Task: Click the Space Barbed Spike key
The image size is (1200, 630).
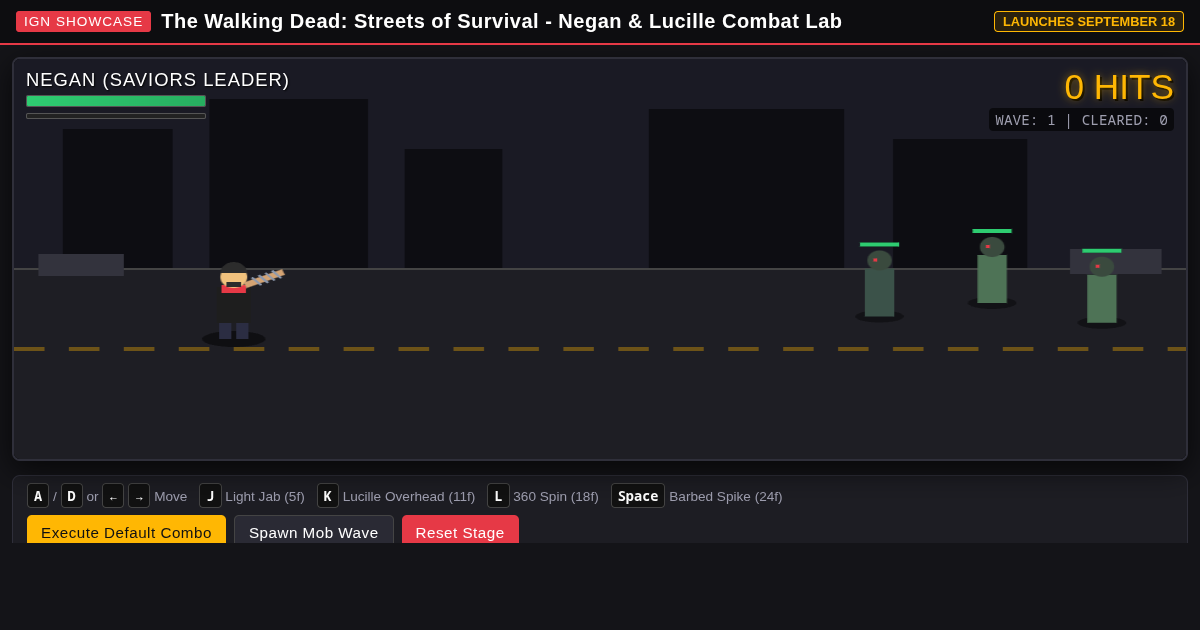Action: (x=638, y=496)
